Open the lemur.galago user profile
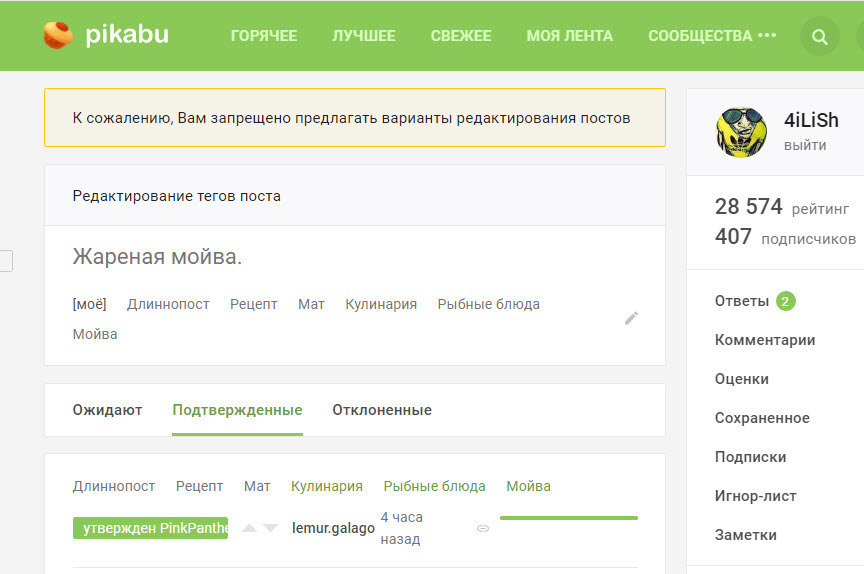Image resolution: width=864 pixels, height=574 pixels. pyautogui.click(x=333, y=528)
